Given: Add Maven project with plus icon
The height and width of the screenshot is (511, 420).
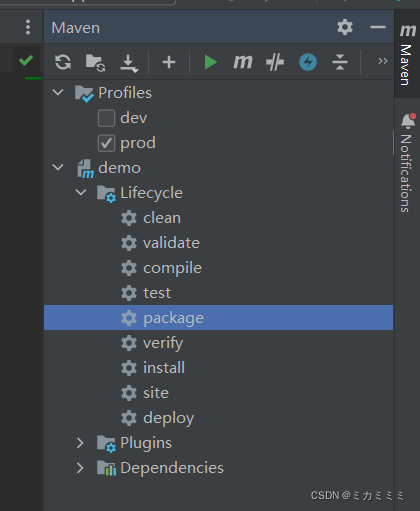Looking at the screenshot, I should [169, 62].
